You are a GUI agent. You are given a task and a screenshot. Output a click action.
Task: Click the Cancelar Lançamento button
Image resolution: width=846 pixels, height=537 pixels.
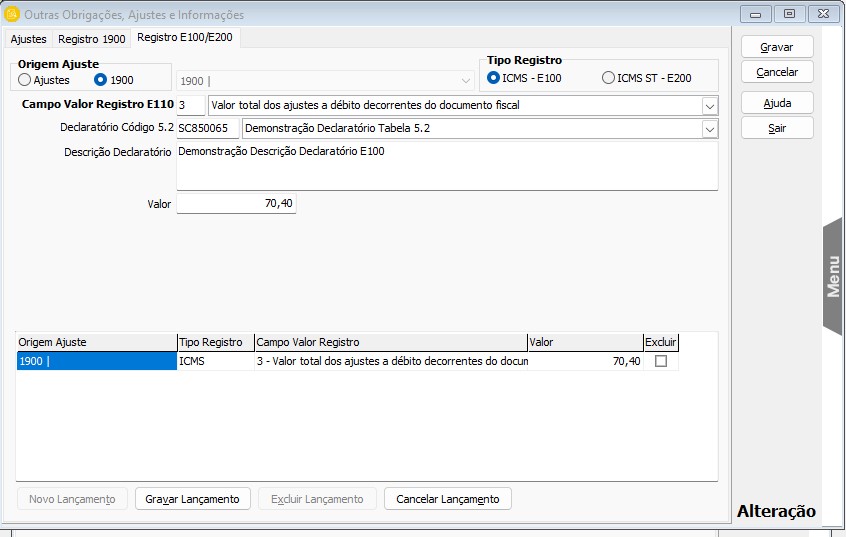coord(447,499)
